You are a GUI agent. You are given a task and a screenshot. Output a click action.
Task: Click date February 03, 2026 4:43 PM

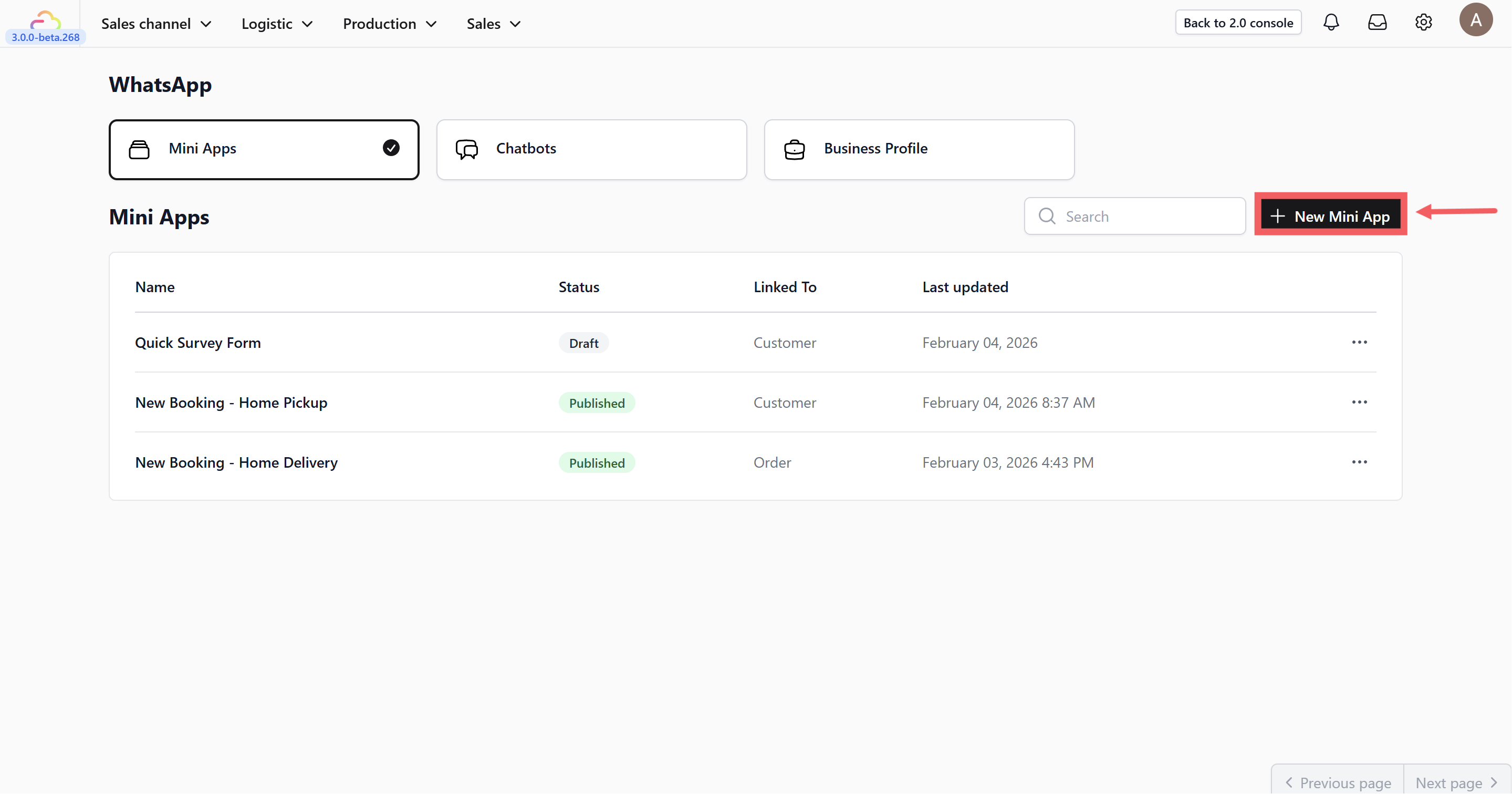click(1008, 462)
